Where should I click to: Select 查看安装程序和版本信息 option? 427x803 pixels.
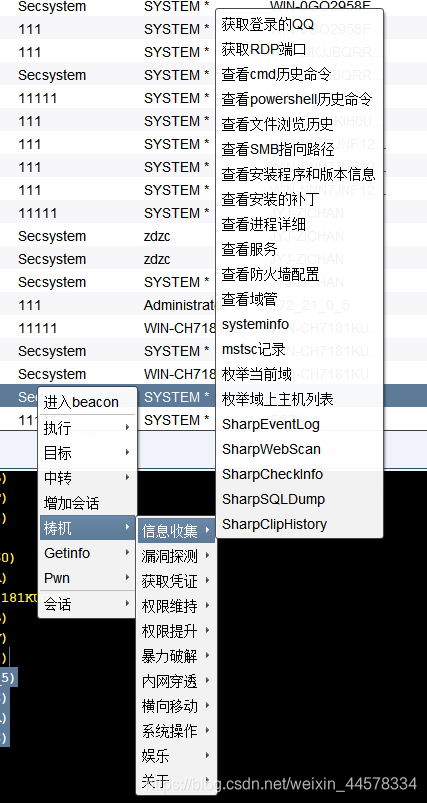point(300,174)
